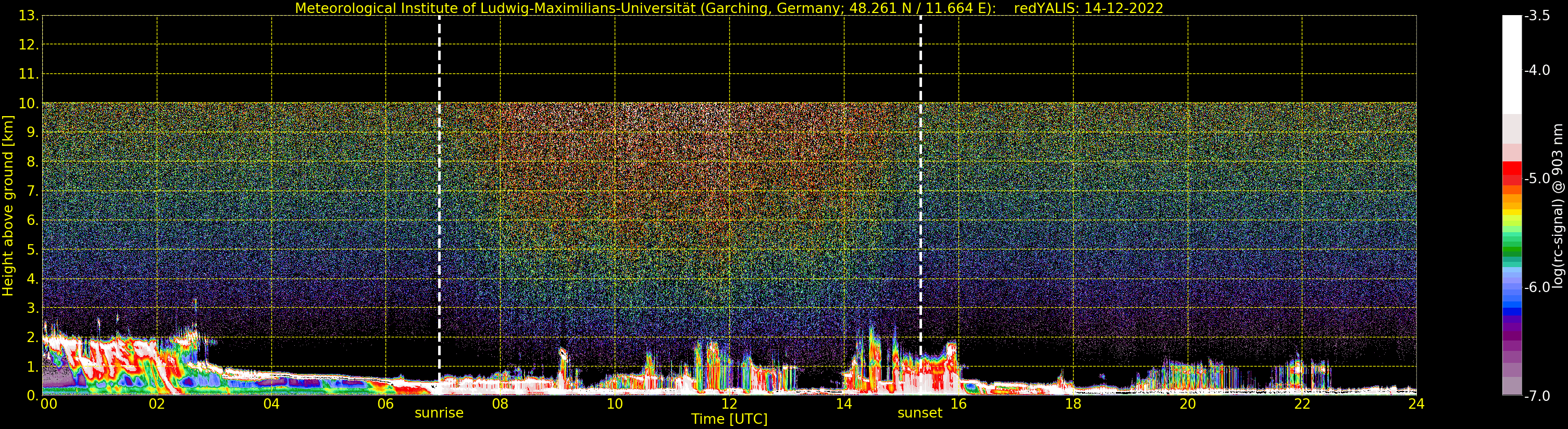Click the plot title mentioning redYALIS: 14-12-2022
This screenshot has height=429, width=1568.
pos(729,8)
